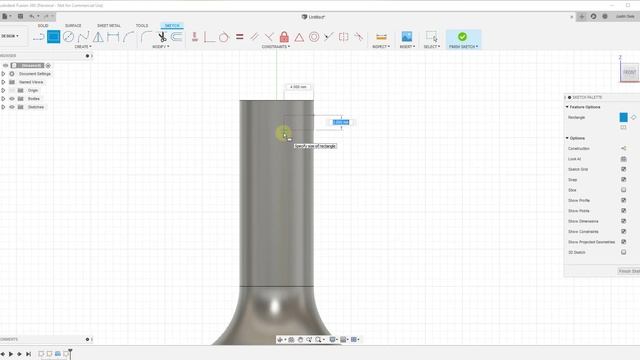Apply the Collinear constraint

tap(329, 37)
